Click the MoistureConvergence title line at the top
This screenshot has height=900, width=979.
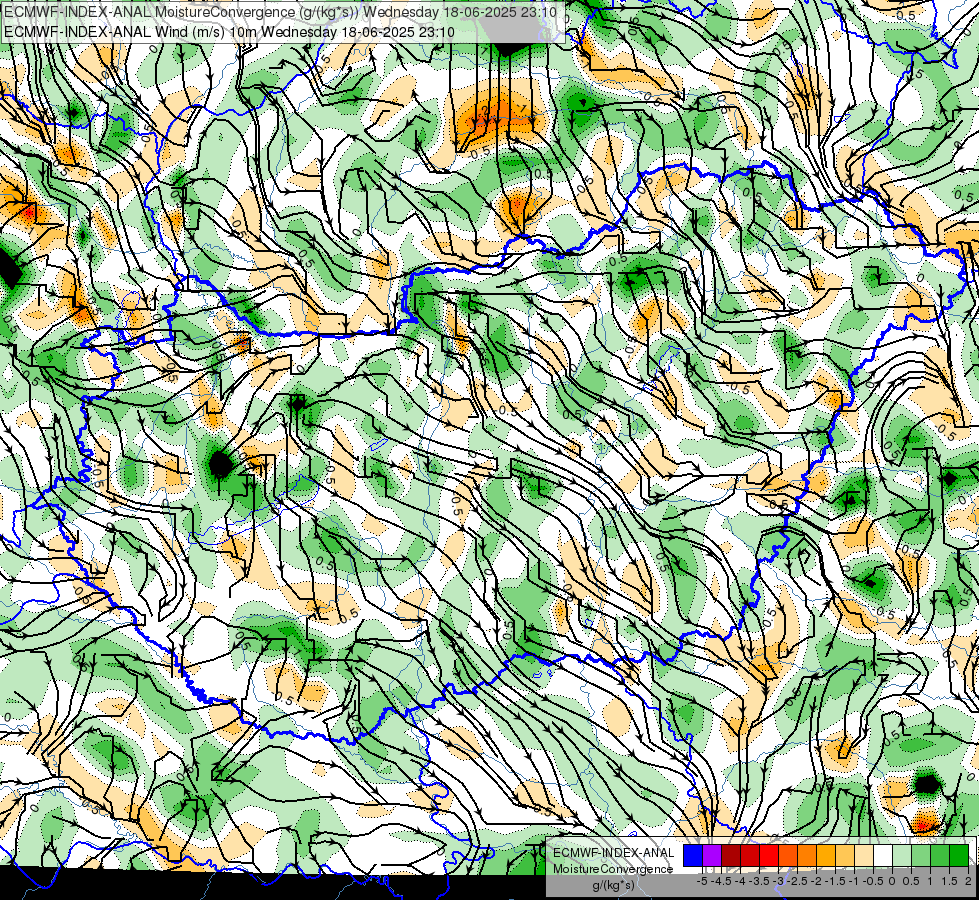click(280, 12)
